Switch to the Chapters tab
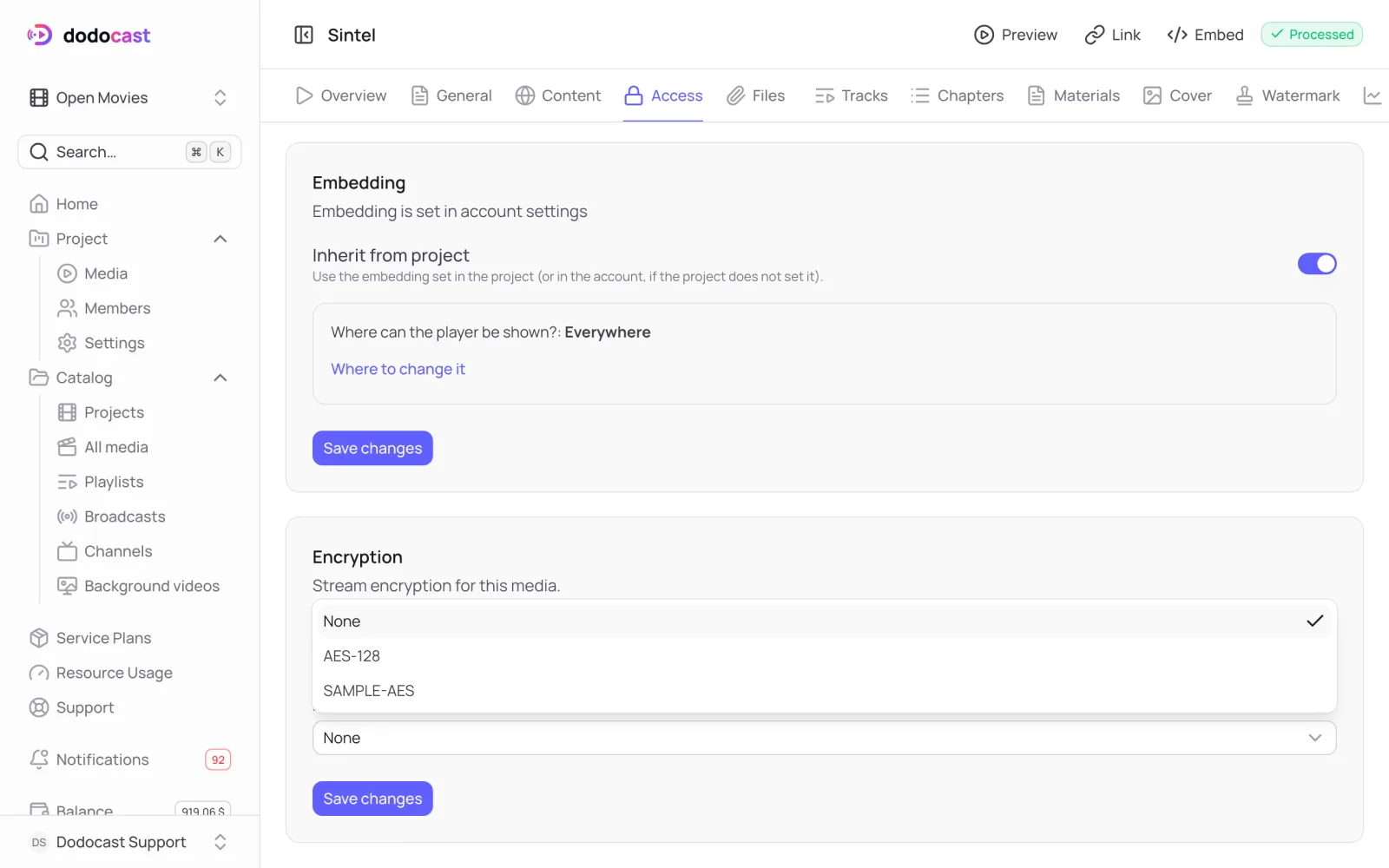Image resolution: width=1389 pixels, height=868 pixels. pyautogui.click(x=958, y=95)
